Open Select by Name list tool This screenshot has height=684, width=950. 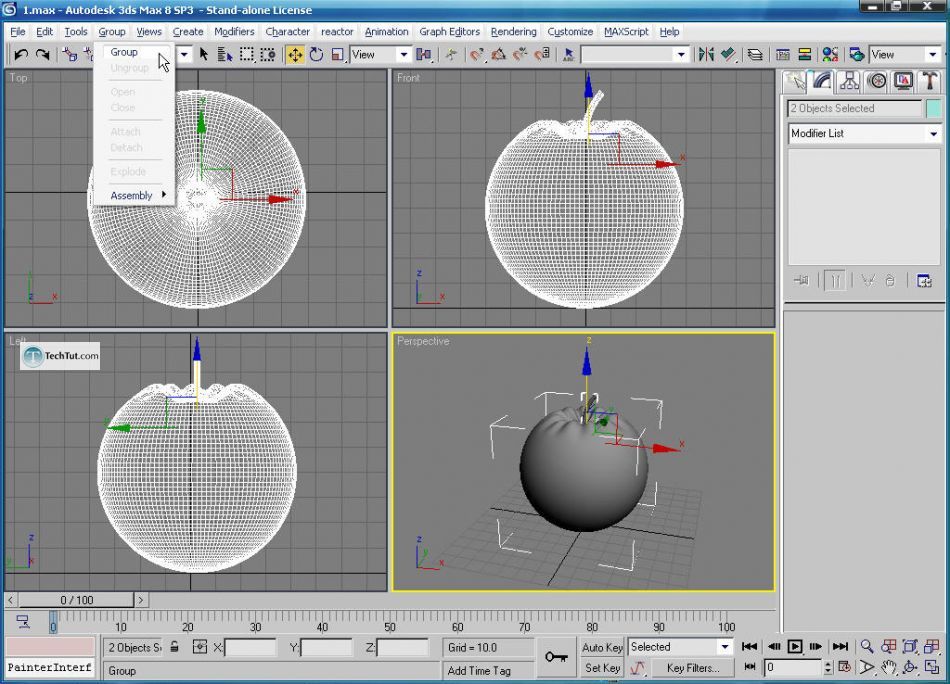[x=225, y=55]
